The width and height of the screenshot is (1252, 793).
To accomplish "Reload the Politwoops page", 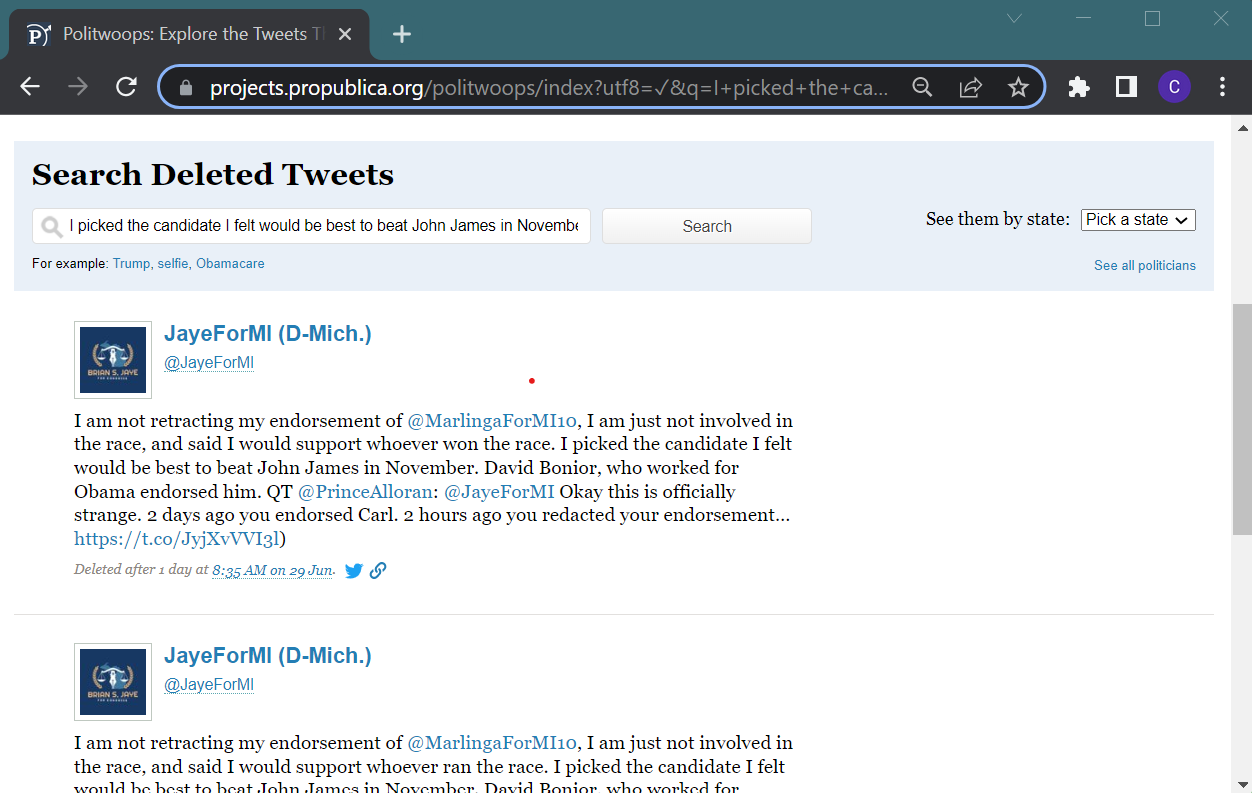I will [x=126, y=87].
